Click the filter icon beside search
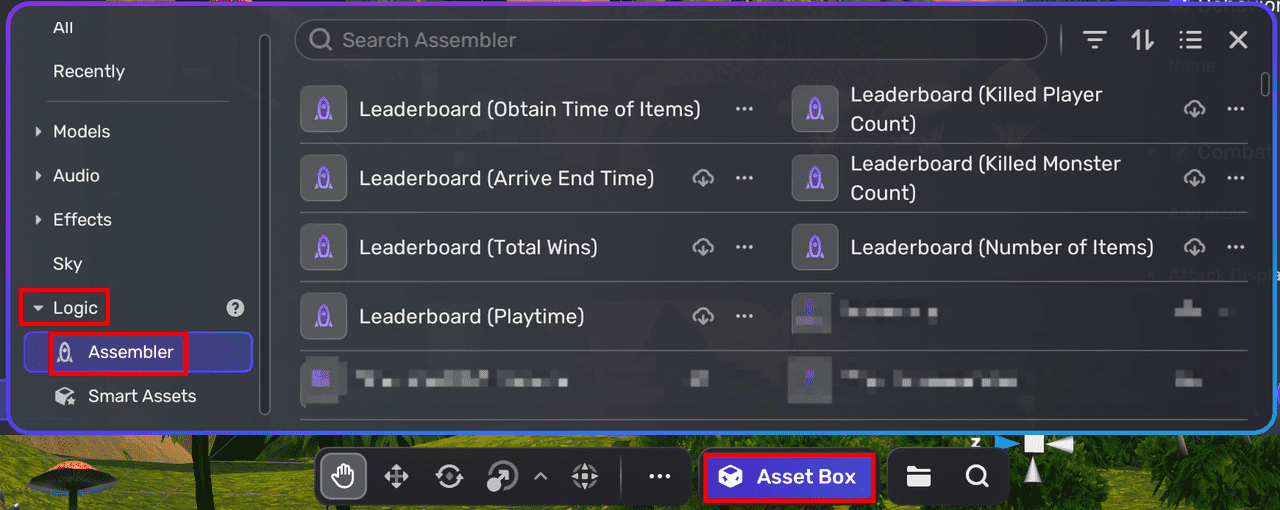The width and height of the screenshot is (1280, 510). pyautogui.click(x=1095, y=40)
